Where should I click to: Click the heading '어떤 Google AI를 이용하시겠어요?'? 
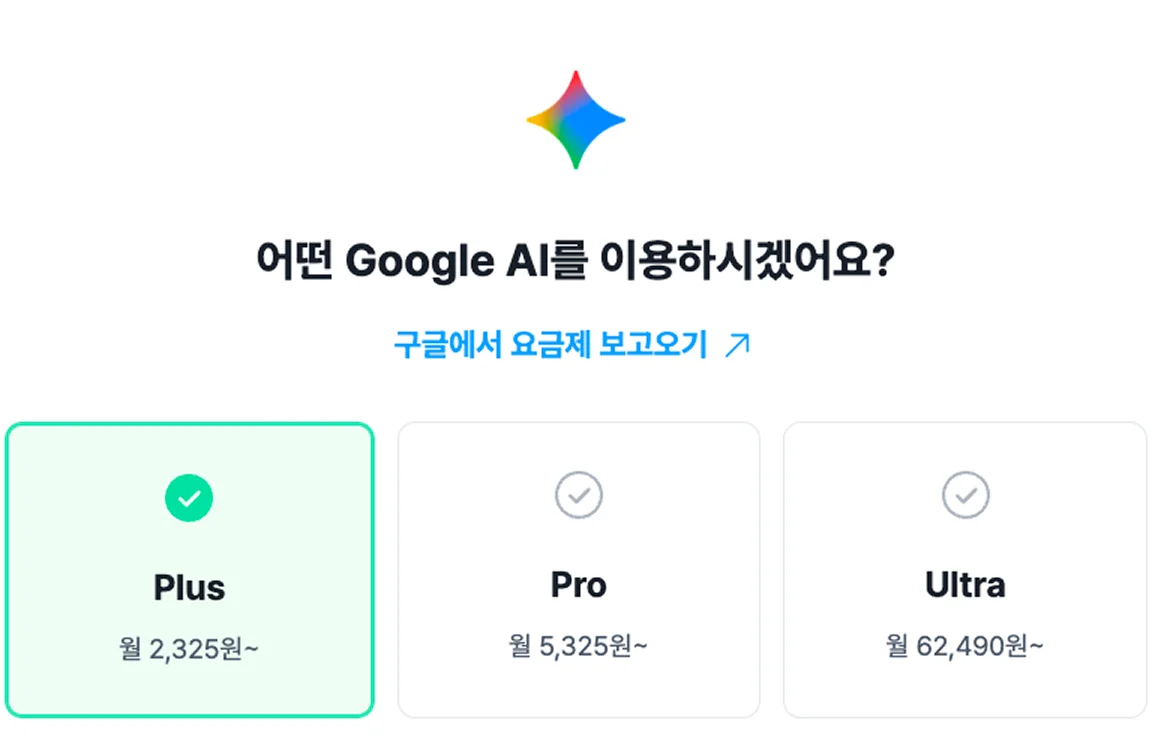575,257
